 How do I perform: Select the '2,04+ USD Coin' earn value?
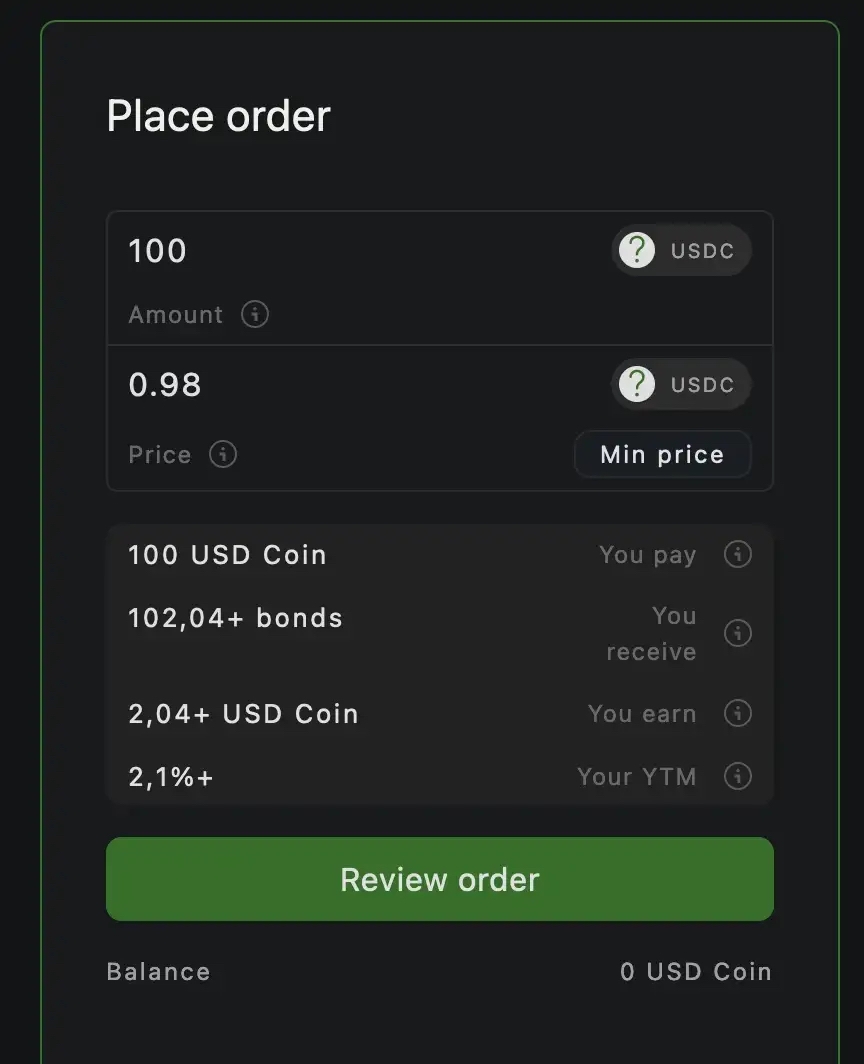pos(243,714)
